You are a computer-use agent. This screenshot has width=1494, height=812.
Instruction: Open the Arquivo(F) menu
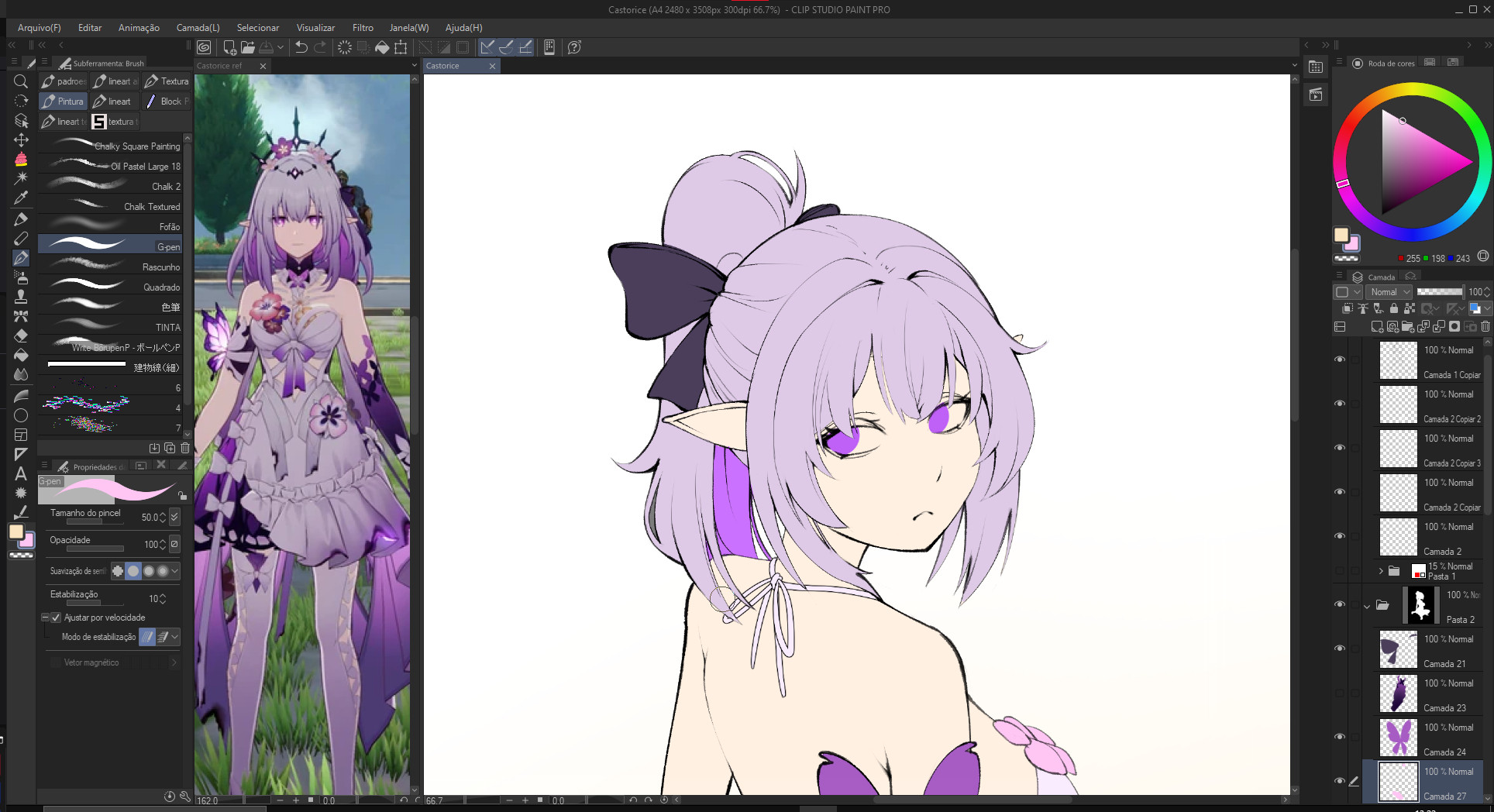[x=39, y=28]
